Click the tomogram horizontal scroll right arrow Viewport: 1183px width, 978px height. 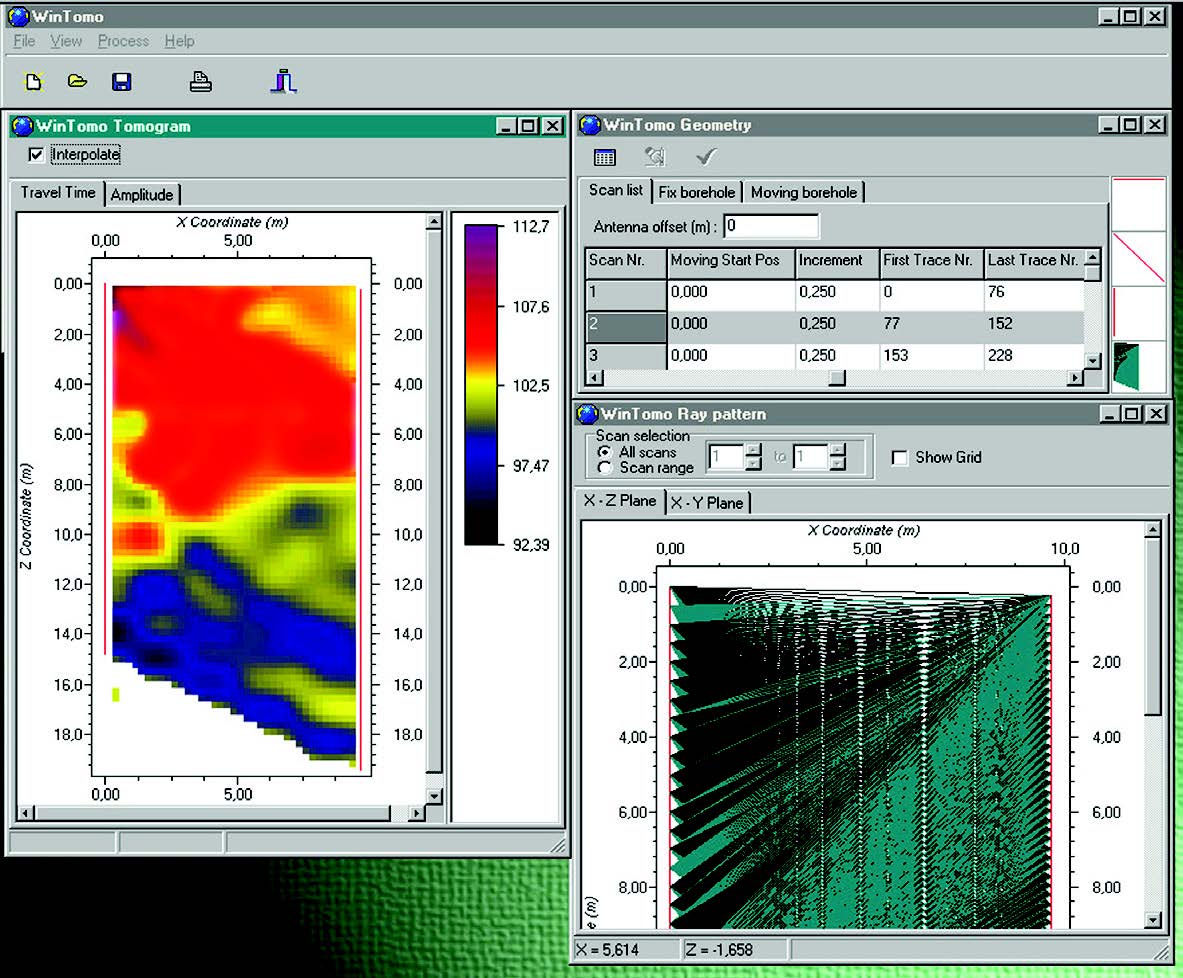coord(416,813)
